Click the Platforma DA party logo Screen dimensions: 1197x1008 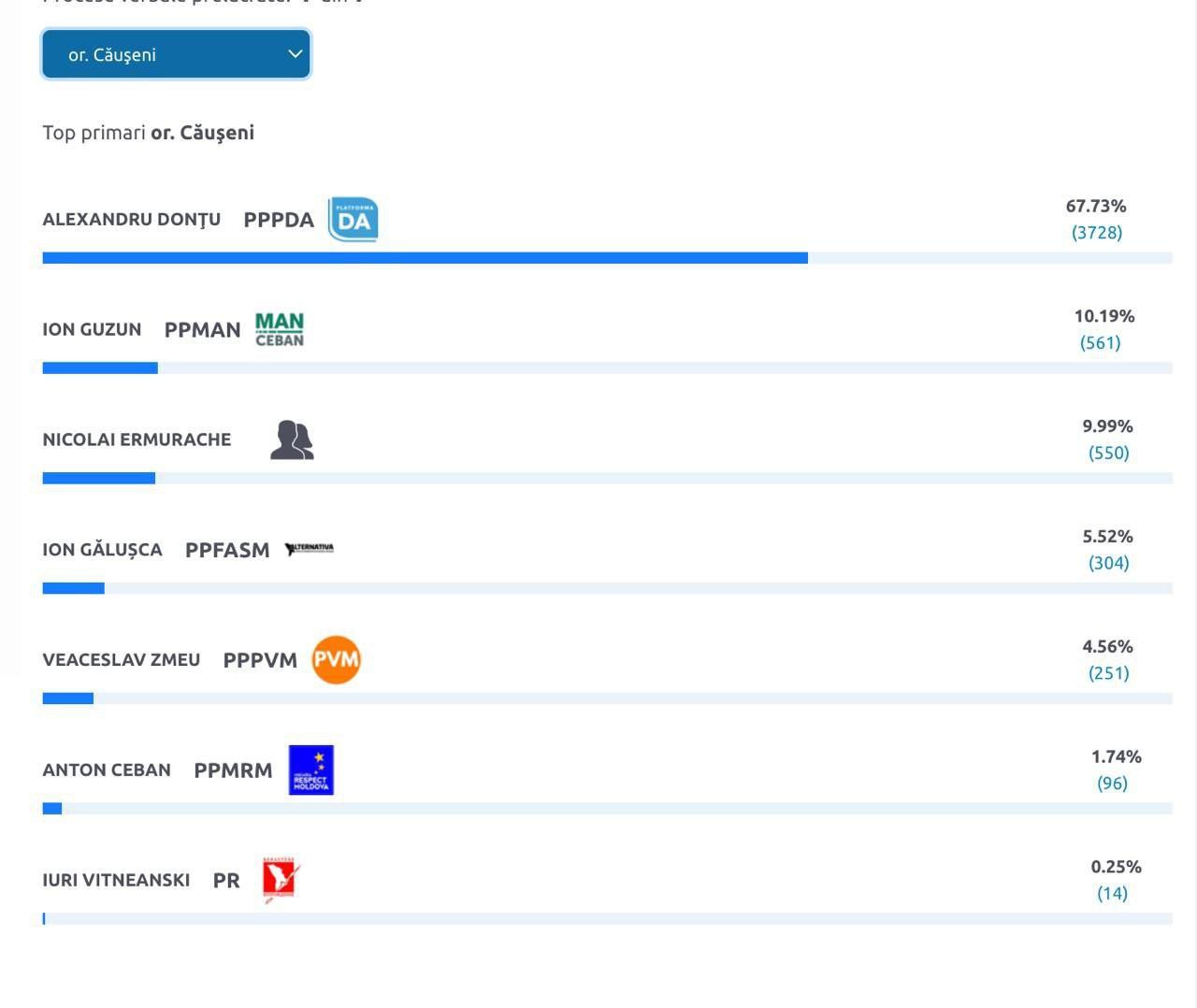tap(353, 220)
